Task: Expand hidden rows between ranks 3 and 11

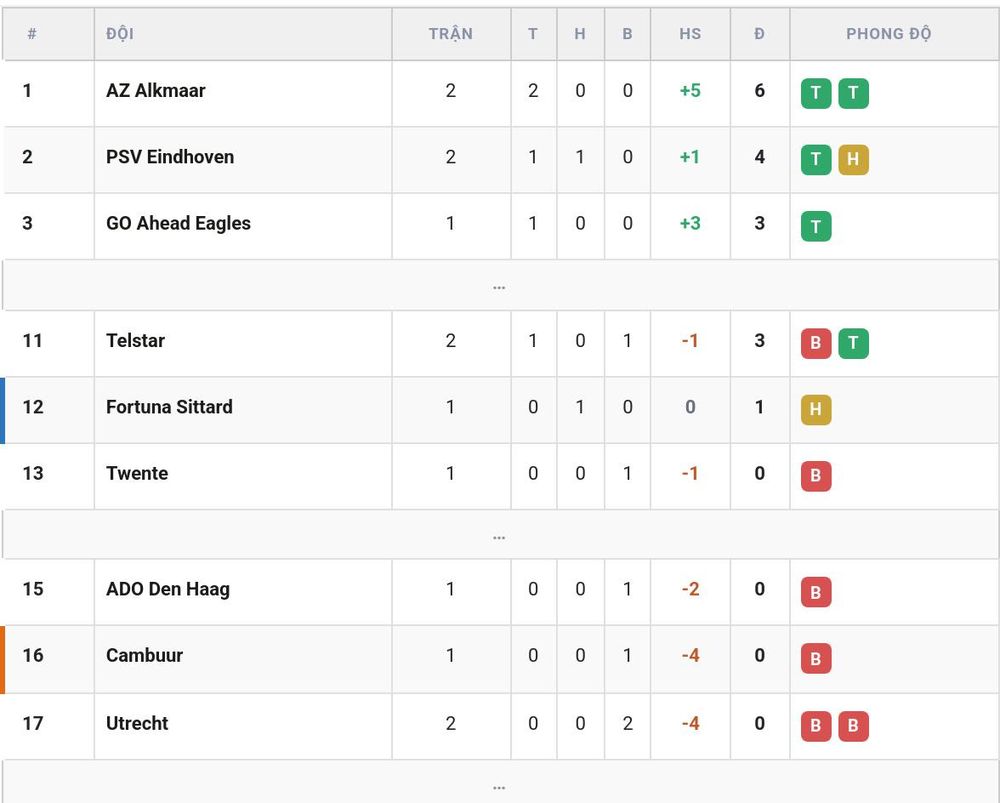Action: point(500,285)
